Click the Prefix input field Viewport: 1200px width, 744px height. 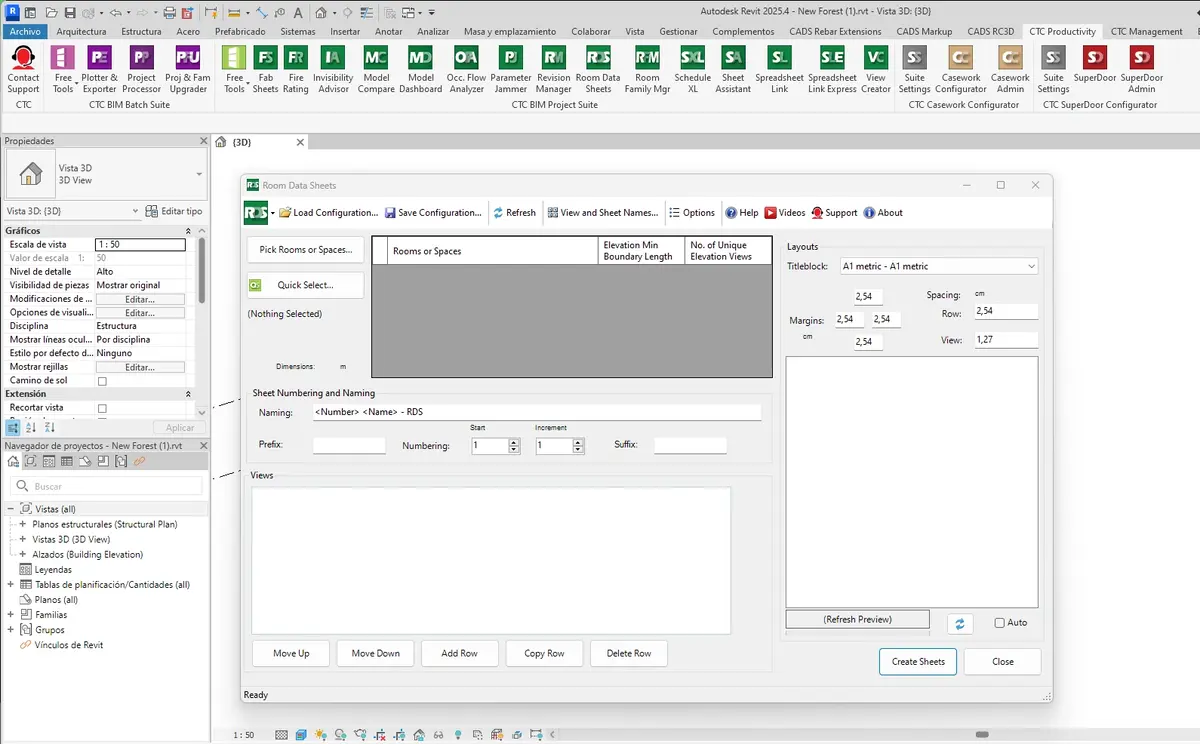click(349, 445)
